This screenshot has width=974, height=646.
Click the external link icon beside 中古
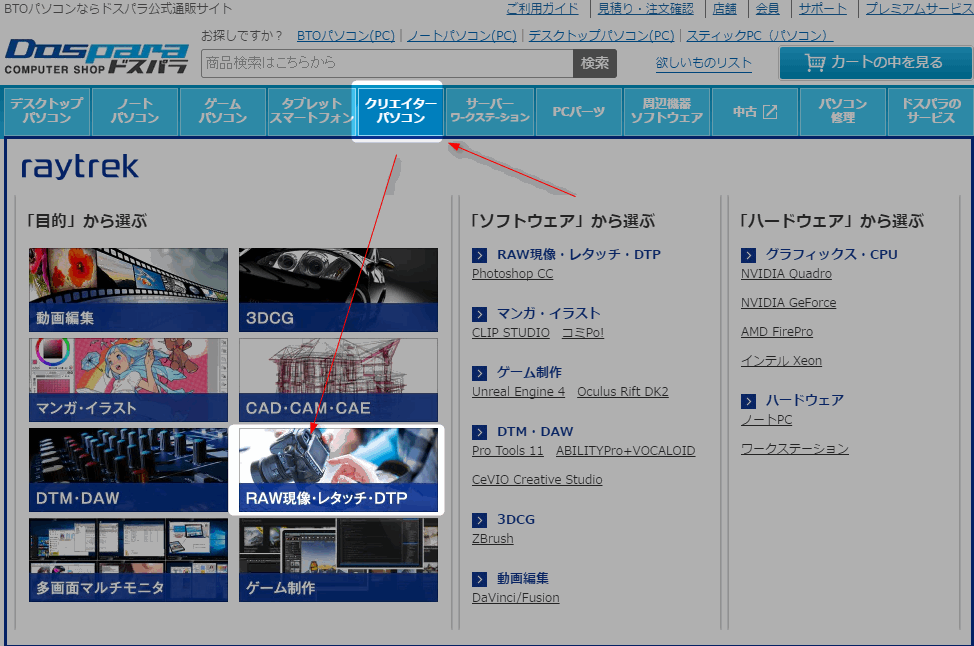[770, 112]
